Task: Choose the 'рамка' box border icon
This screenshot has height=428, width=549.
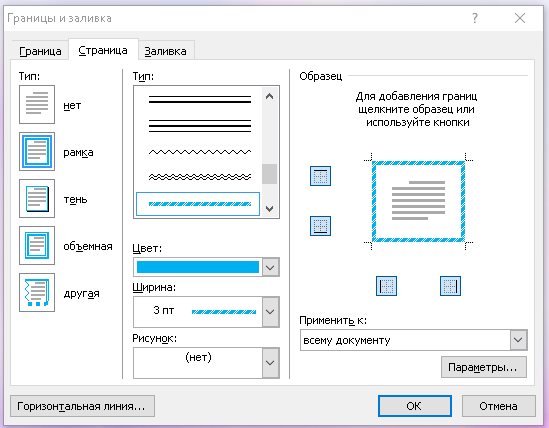Action: (x=37, y=152)
